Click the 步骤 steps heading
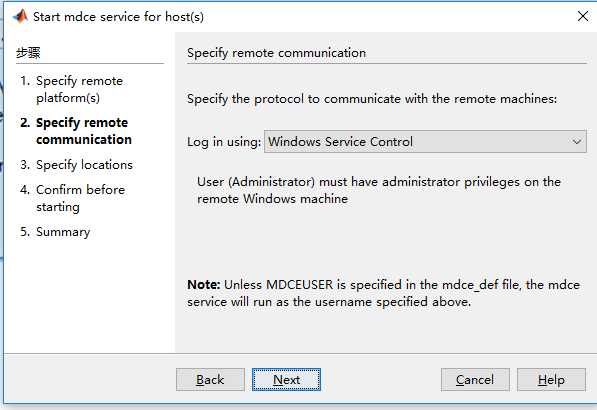The image size is (597, 410). (28, 53)
